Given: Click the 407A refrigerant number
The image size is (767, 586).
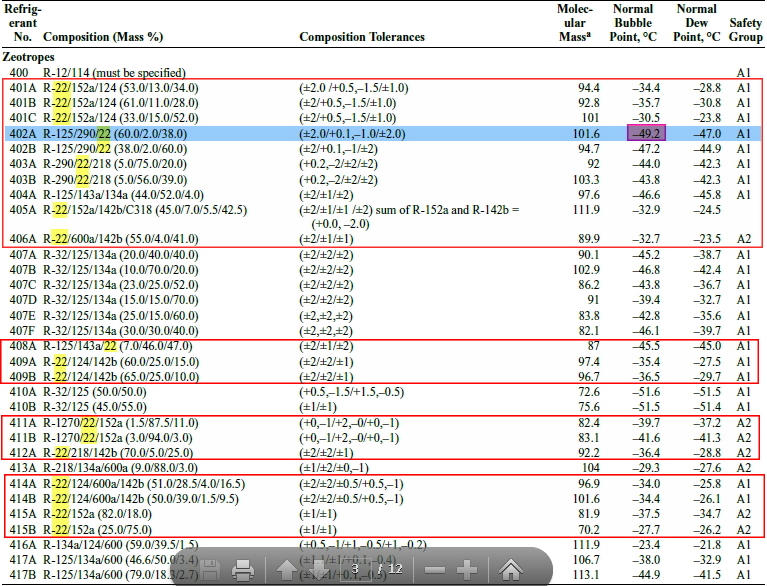Looking at the screenshot, I should [23, 255].
